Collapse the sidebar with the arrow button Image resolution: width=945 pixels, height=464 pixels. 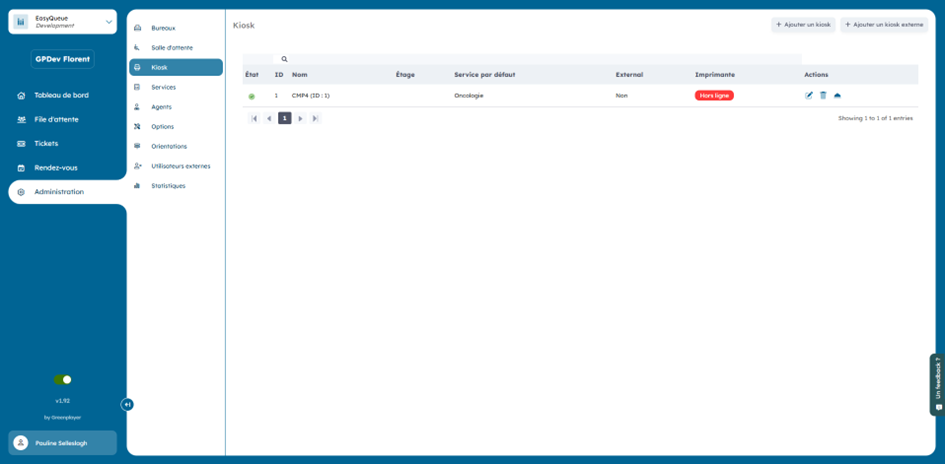click(127, 404)
